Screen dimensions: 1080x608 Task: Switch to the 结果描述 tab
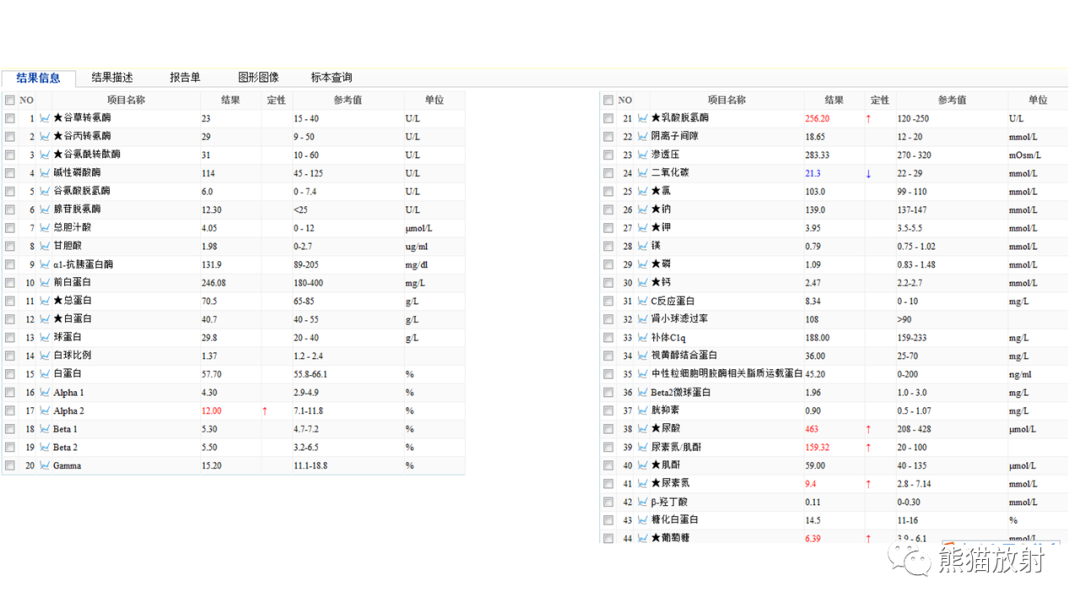112,77
